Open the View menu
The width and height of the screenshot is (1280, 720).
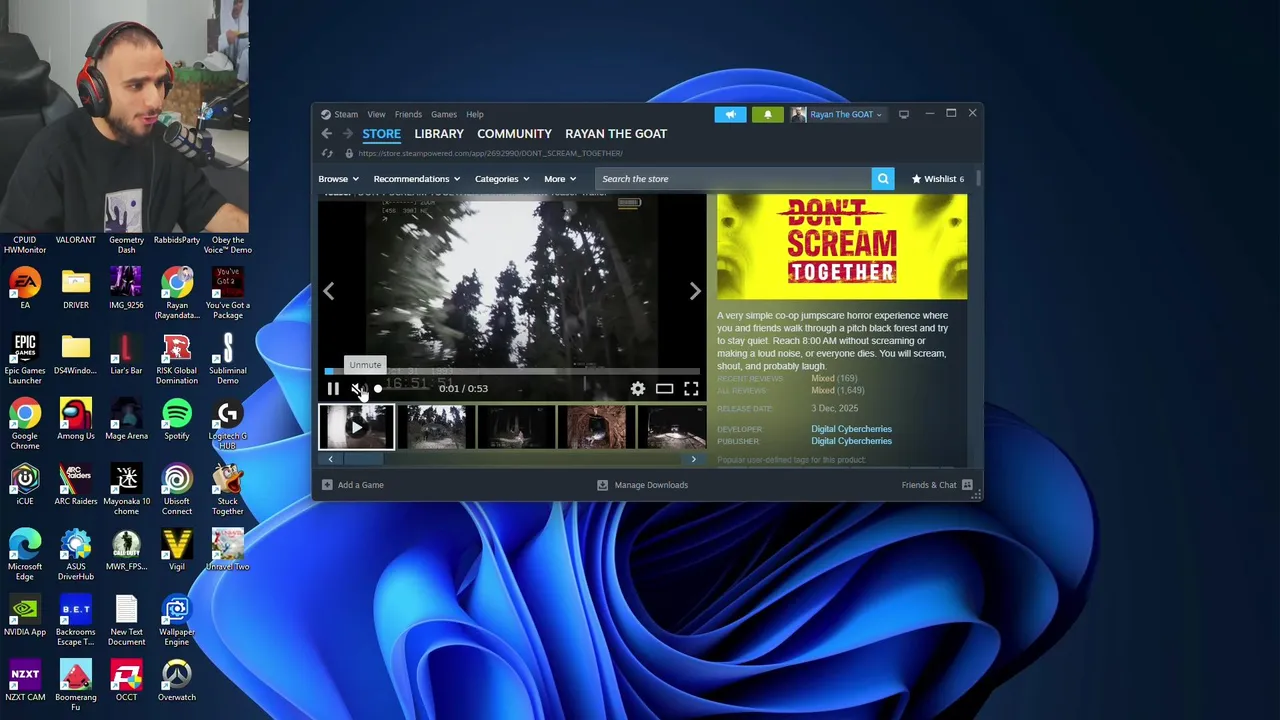376,114
